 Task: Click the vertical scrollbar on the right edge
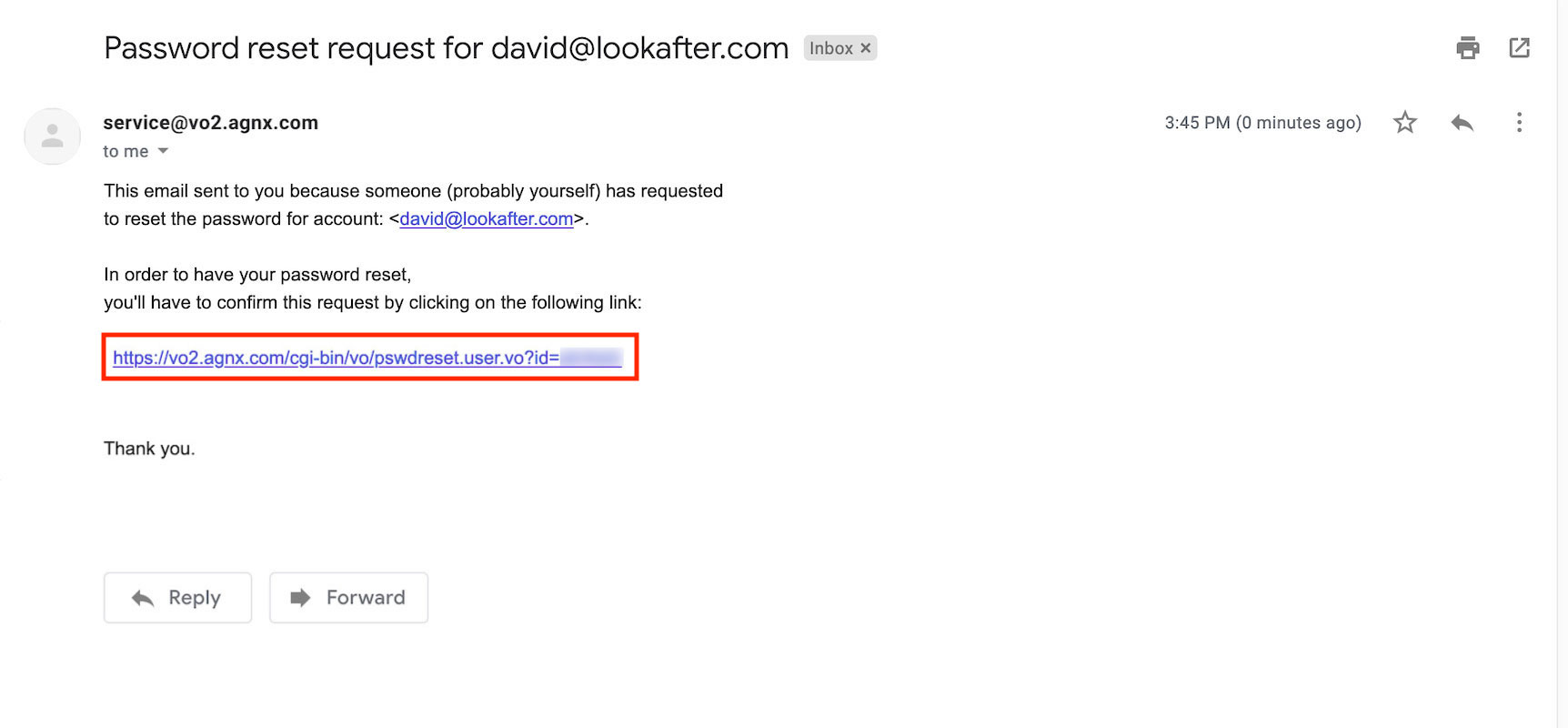tap(1561, 364)
